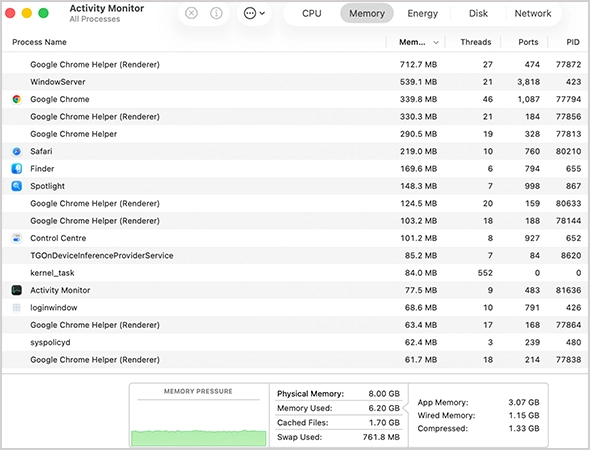The width and height of the screenshot is (590, 450).
Task: Click the green zoom window button
Action: [44, 13]
